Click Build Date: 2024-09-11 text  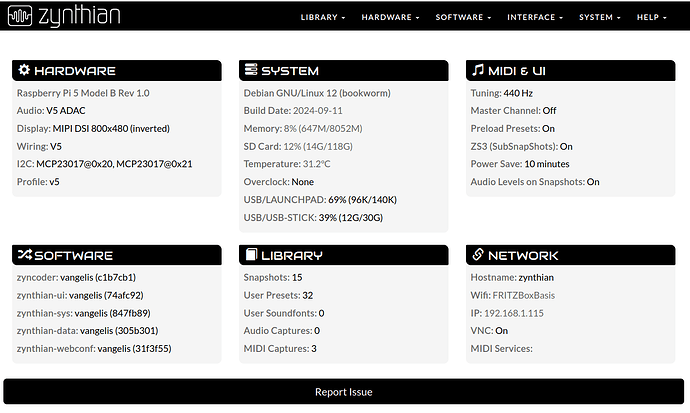point(293,110)
